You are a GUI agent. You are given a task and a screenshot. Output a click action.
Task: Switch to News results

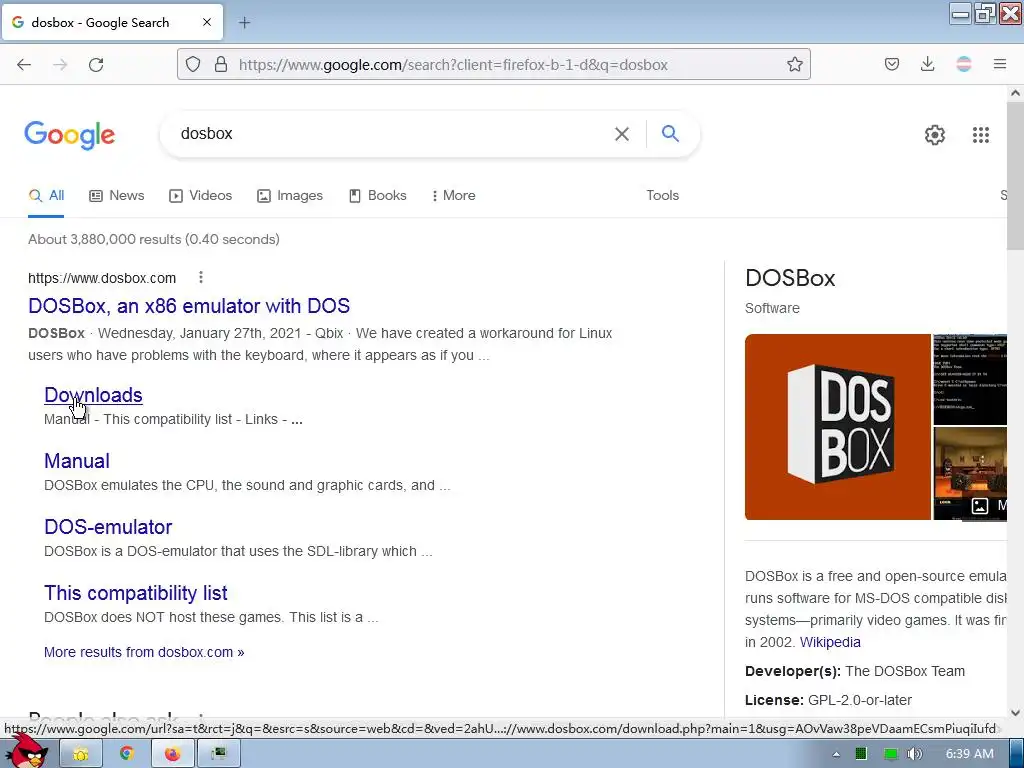[x=117, y=195]
